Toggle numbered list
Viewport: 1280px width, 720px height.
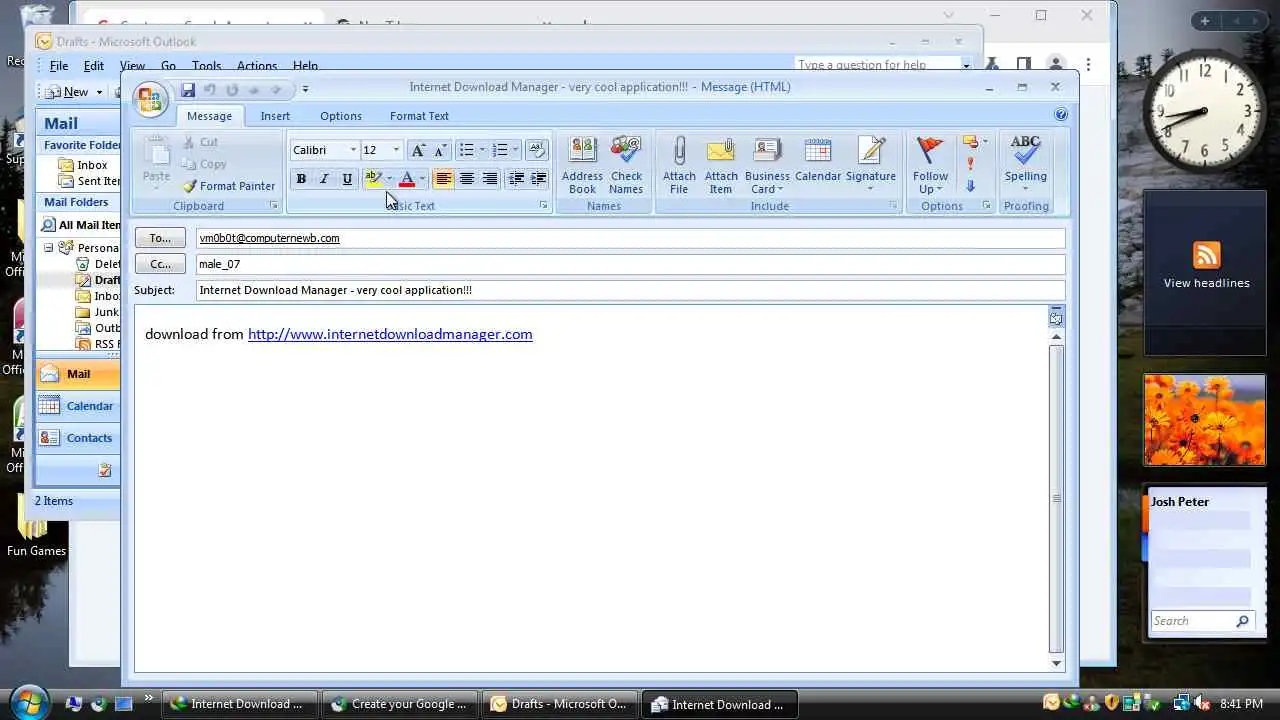click(500, 150)
